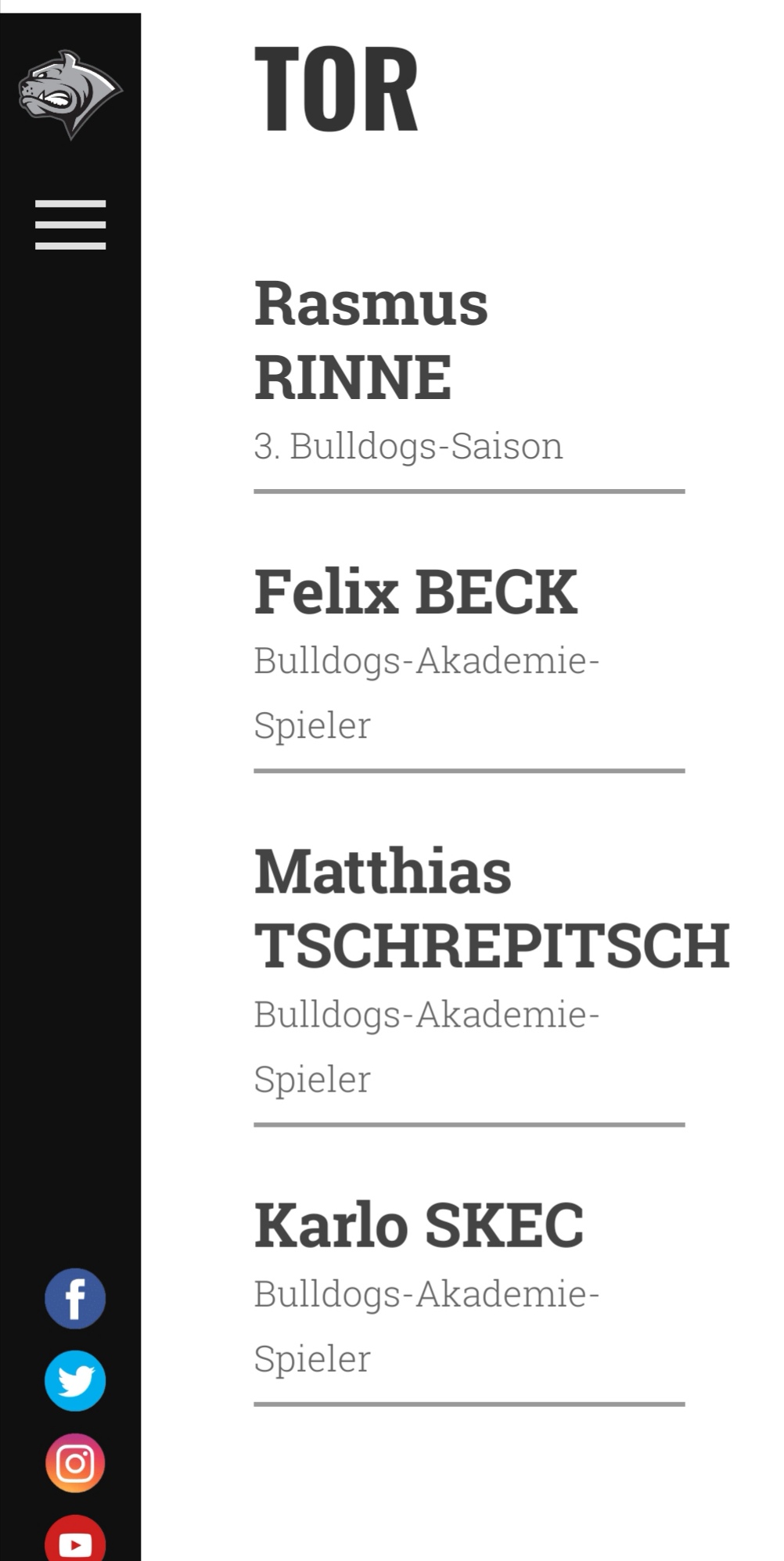Click the Bulldogs team logo
Image resolution: width=784 pixels, height=1561 pixels.
tap(70, 95)
